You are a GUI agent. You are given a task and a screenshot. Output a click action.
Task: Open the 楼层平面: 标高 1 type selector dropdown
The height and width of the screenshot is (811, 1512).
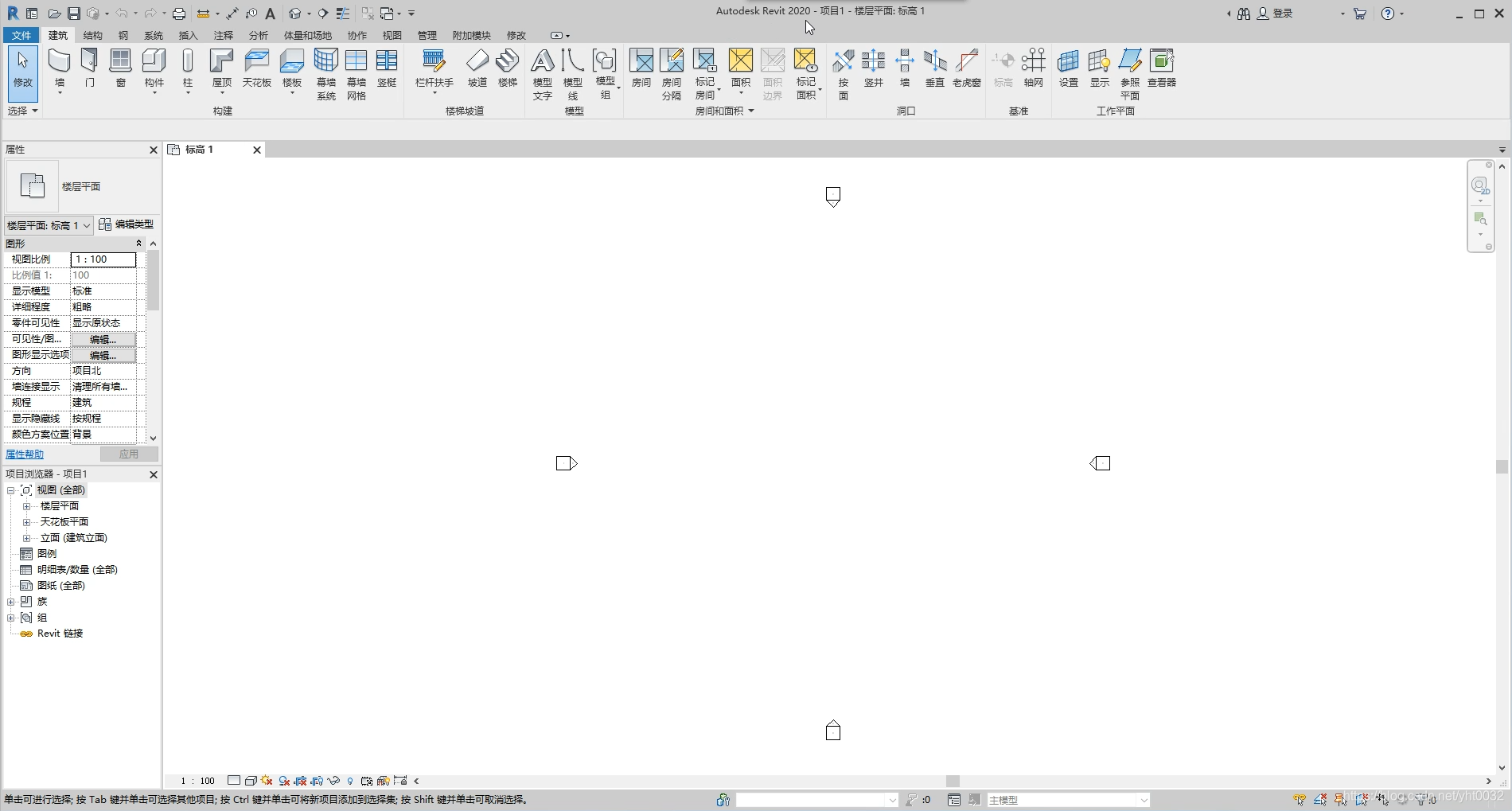pos(49,225)
